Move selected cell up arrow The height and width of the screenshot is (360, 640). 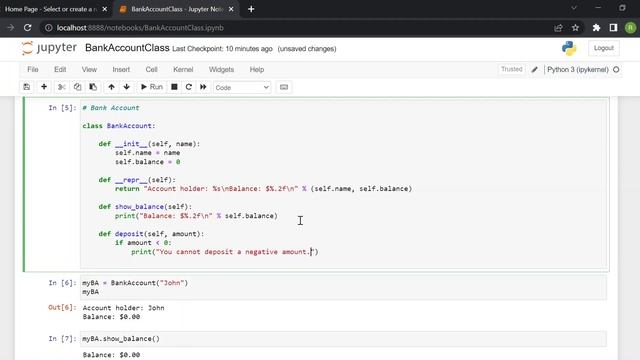coord(111,87)
